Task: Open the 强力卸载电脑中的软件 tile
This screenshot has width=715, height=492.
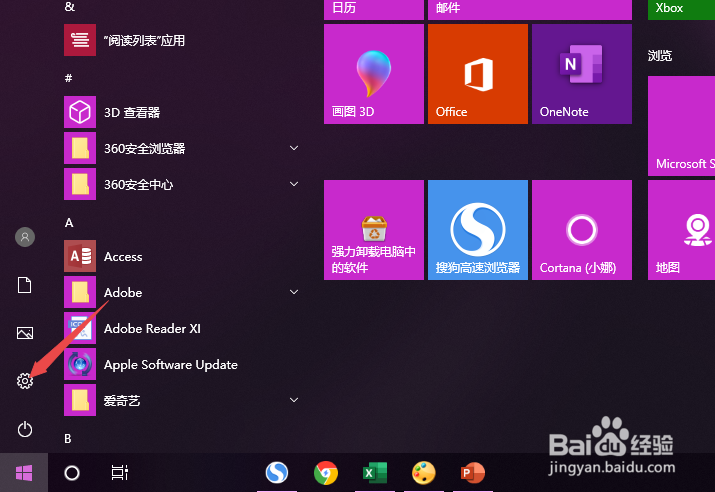Action: click(373, 230)
